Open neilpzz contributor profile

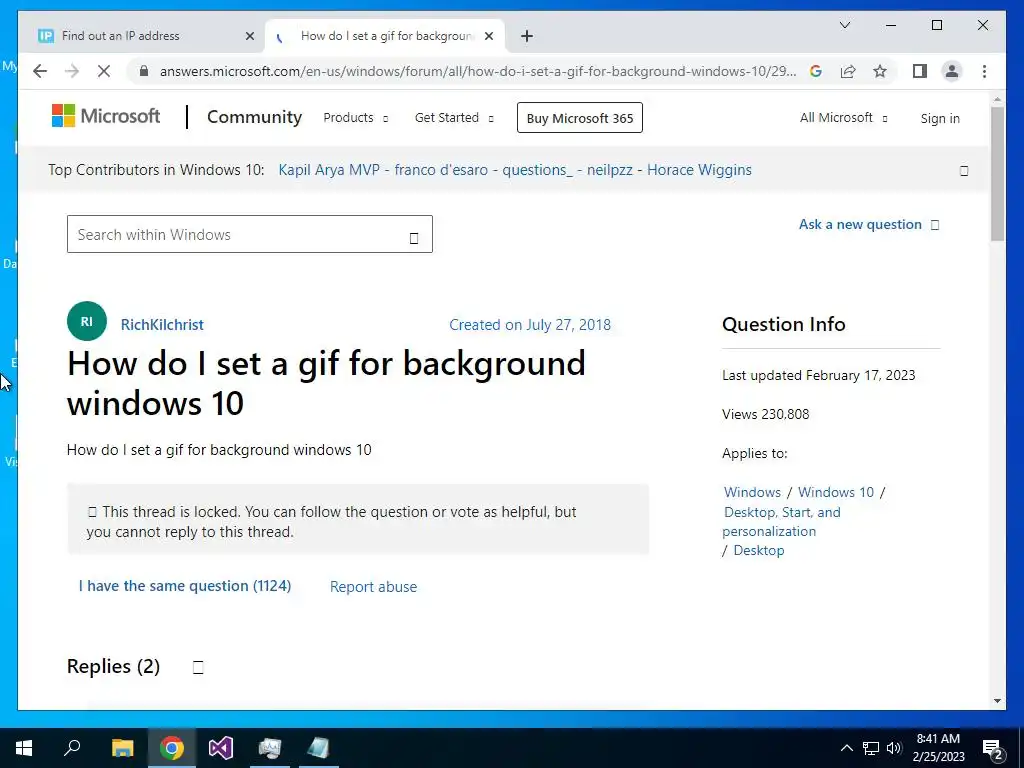609,170
